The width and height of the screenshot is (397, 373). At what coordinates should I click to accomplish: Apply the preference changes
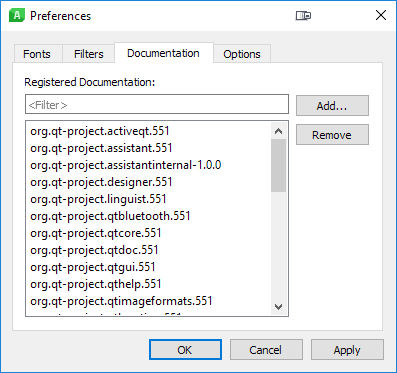[x=347, y=350]
